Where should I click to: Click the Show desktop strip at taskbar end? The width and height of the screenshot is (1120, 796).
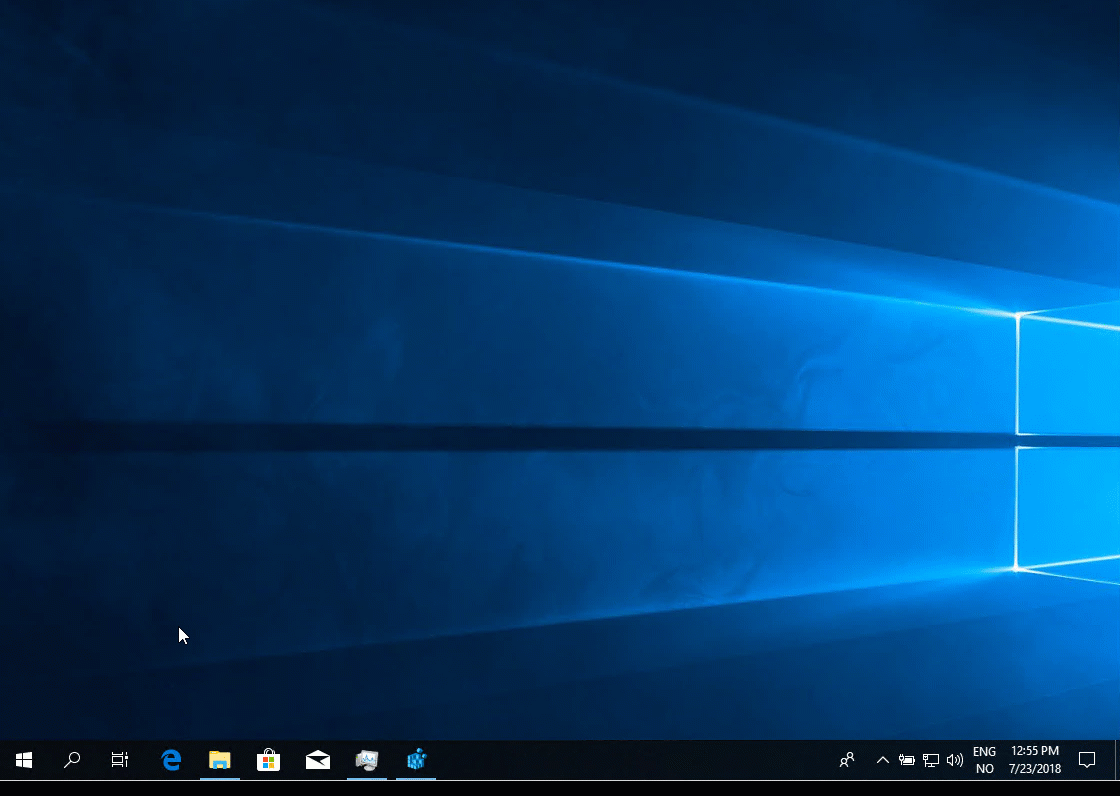click(1117, 760)
